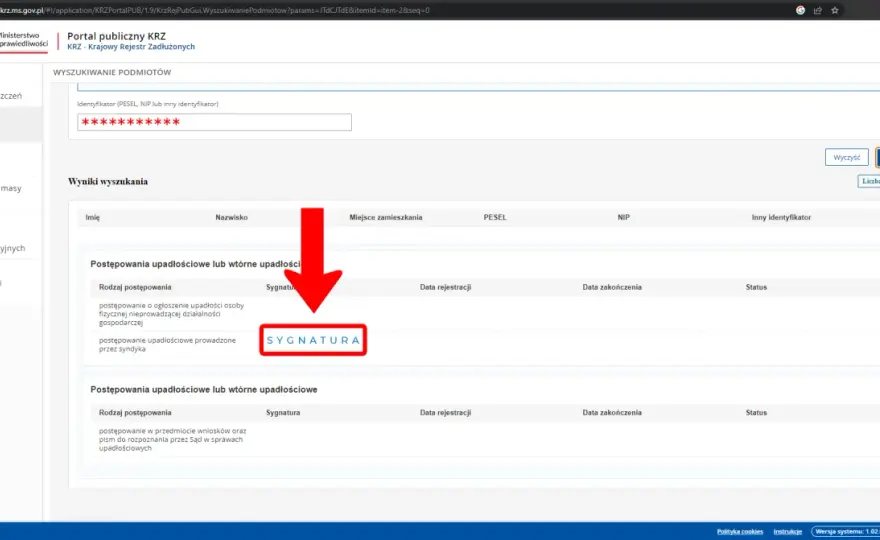This screenshot has width=880, height=540.
Task: Open the blue SYGNATURA case link
Action: 313,340
